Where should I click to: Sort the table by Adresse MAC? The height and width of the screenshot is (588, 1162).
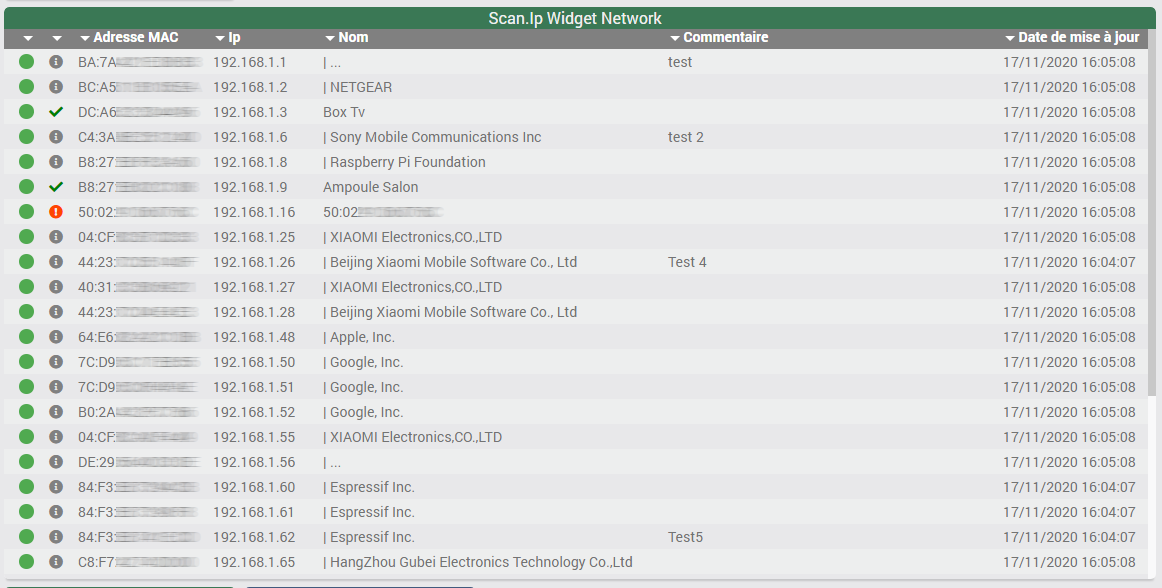point(130,37)
